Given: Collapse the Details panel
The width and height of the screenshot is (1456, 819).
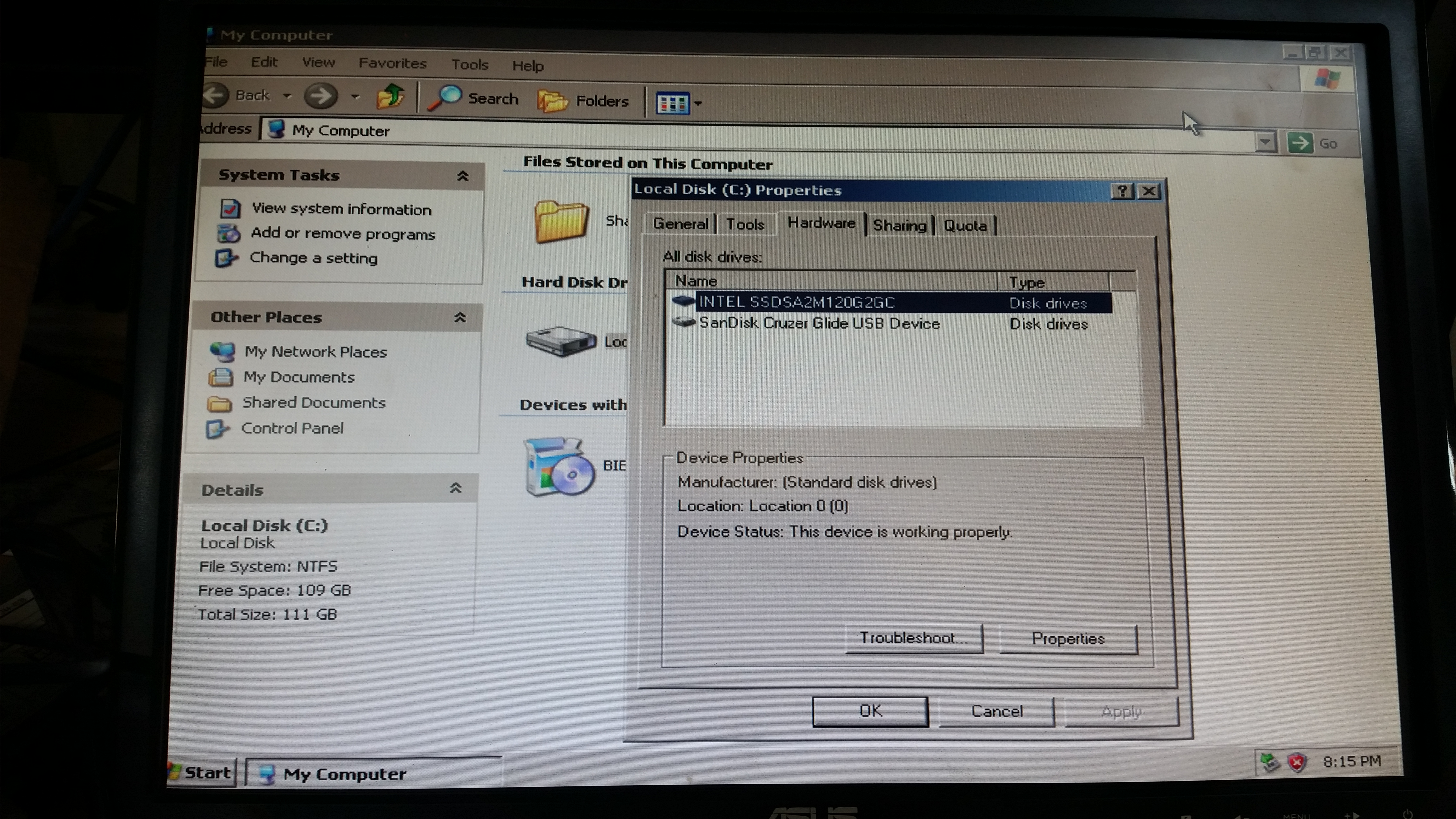Looking at the screenshot, I should pyautogui.click(x=456, y=488).
